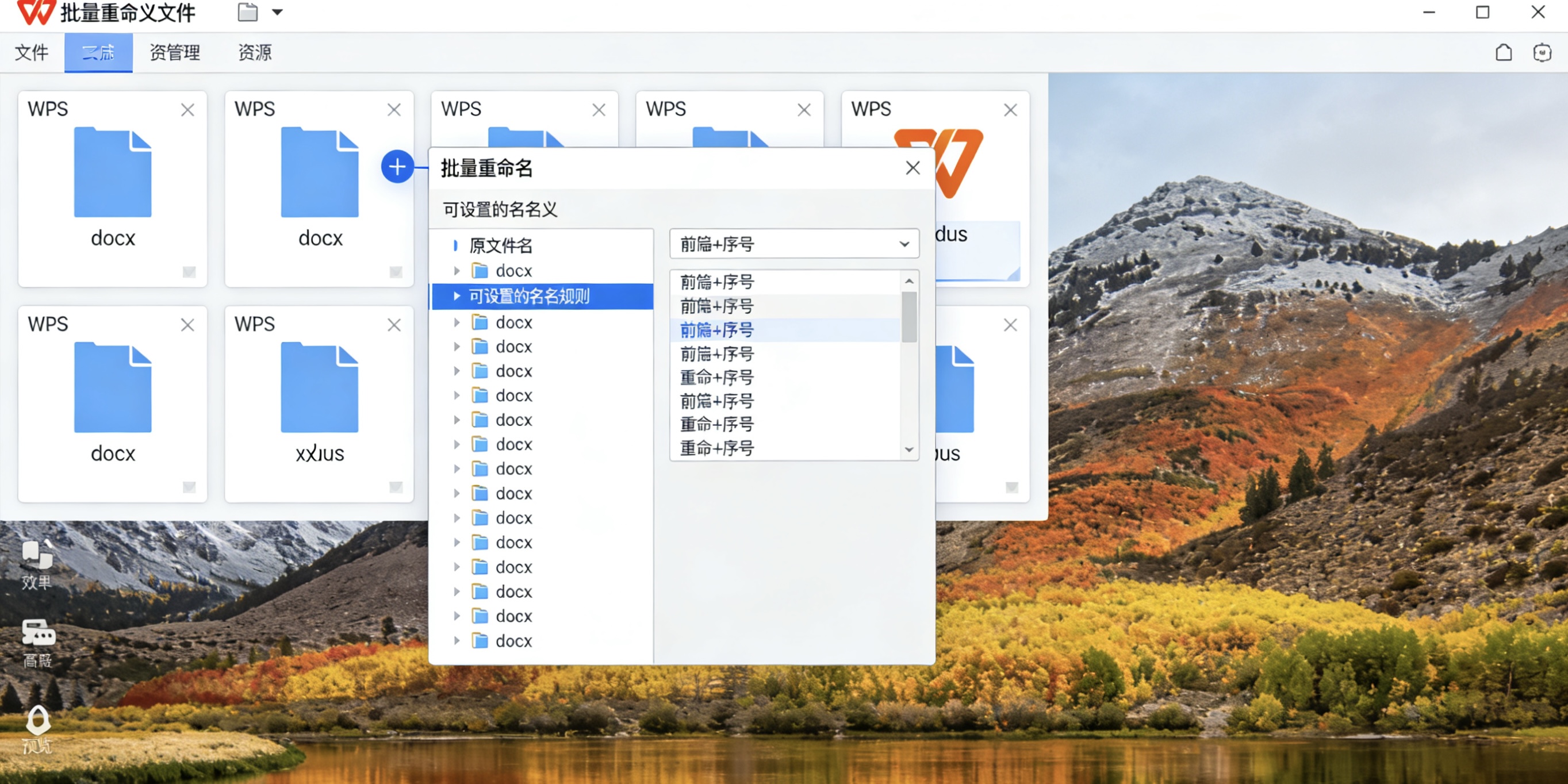This screenshot has width=1568, height=784.
Task: Check the checkbox on the xxJus file card
Action: pos(395,487)
